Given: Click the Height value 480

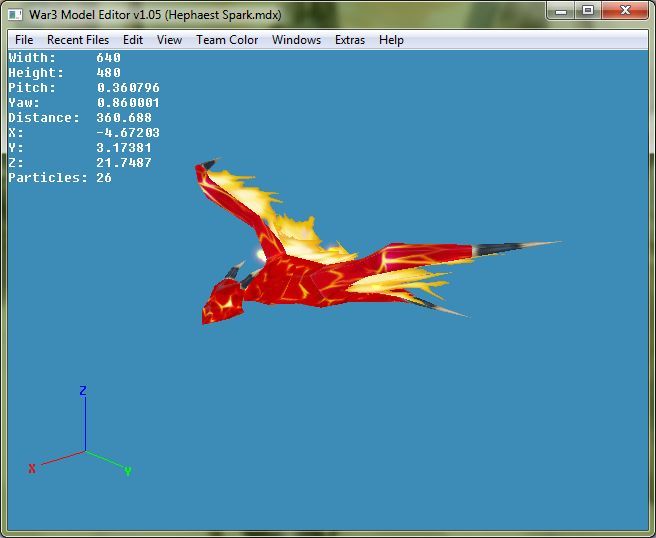Looking at the screenshot, I should click(108, 73).
